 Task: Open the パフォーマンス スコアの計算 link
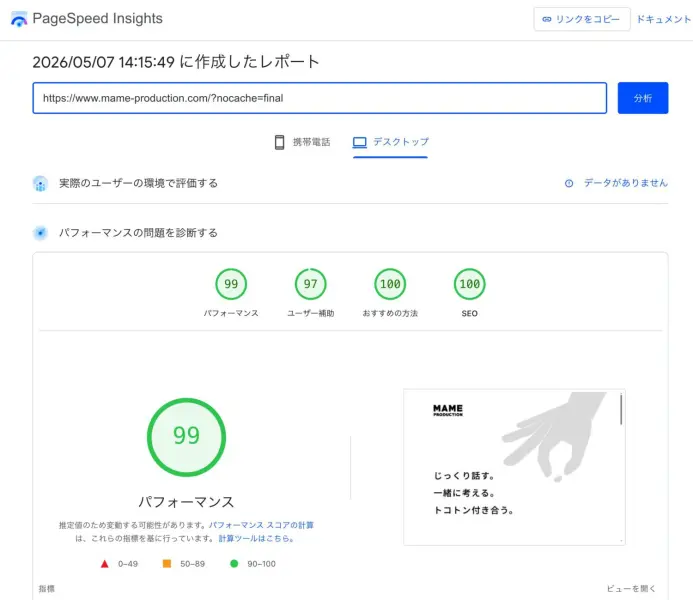[x=261, y=525]
